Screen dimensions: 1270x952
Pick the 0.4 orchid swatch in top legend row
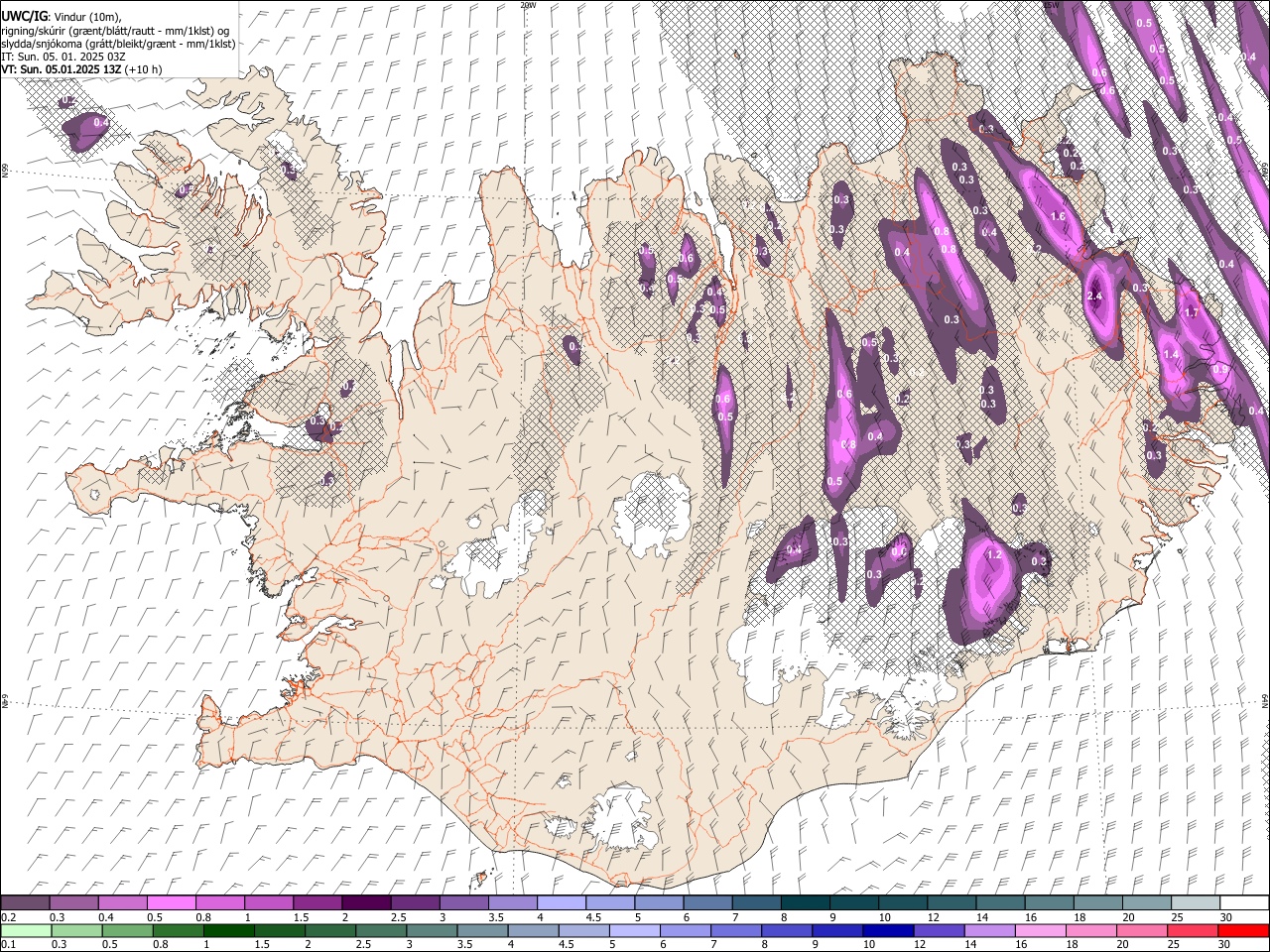(x=122, y=902)
